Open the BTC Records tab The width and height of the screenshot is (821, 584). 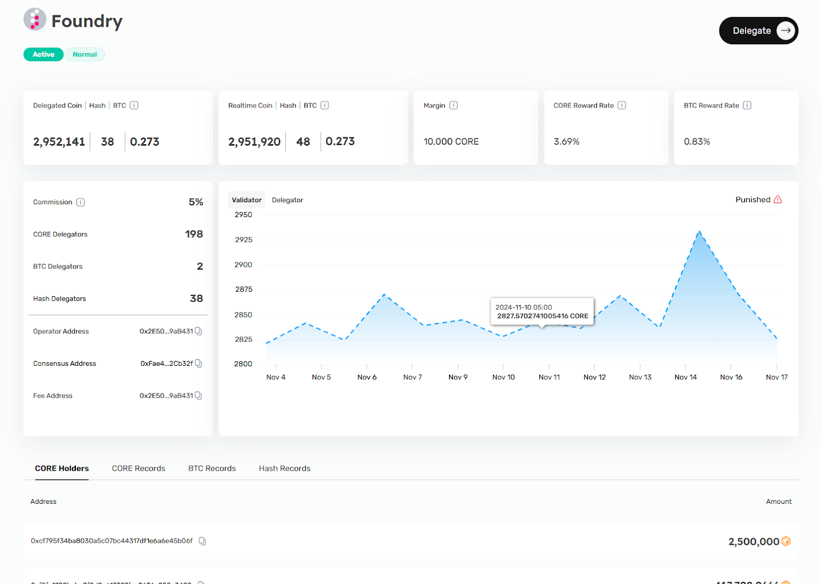212,468
